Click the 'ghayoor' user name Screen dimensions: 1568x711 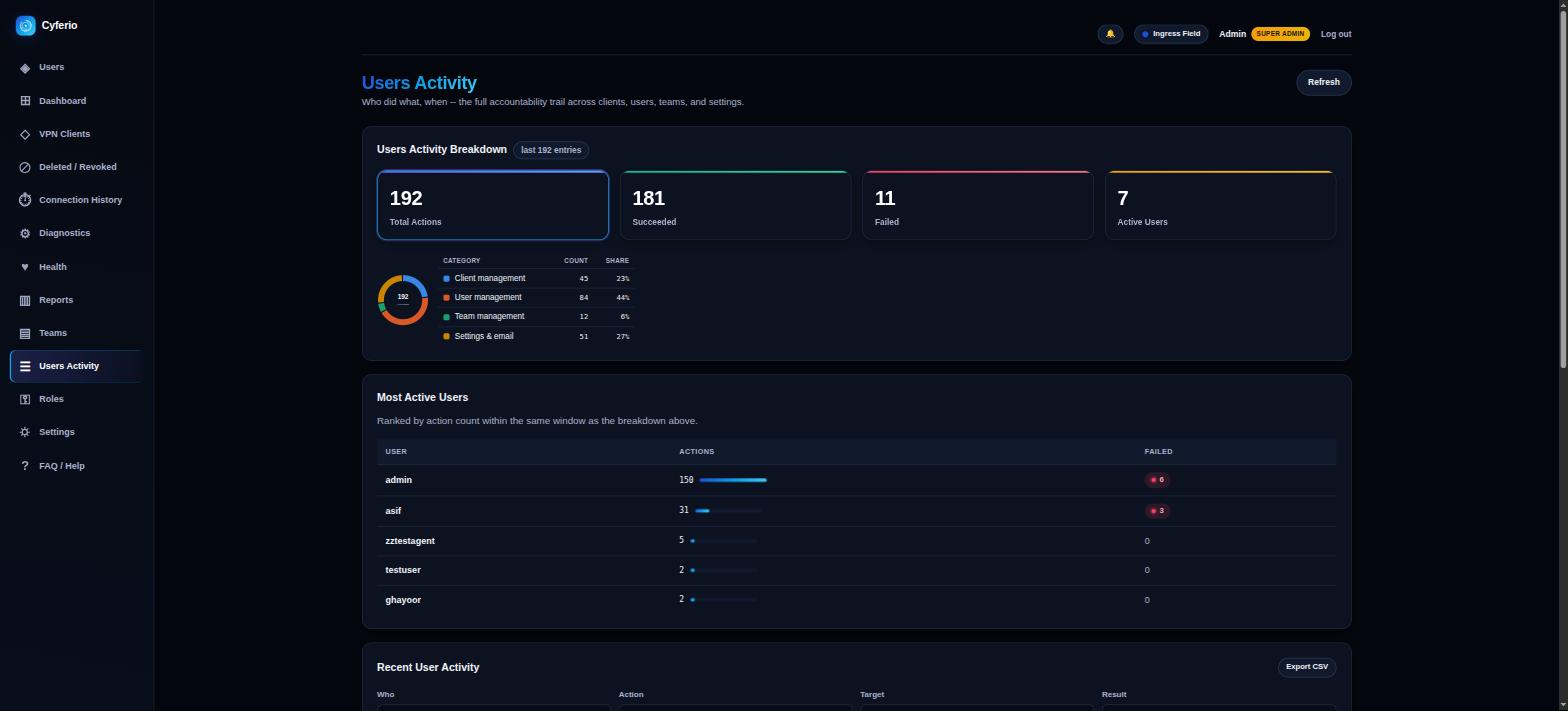click(403, 600)
